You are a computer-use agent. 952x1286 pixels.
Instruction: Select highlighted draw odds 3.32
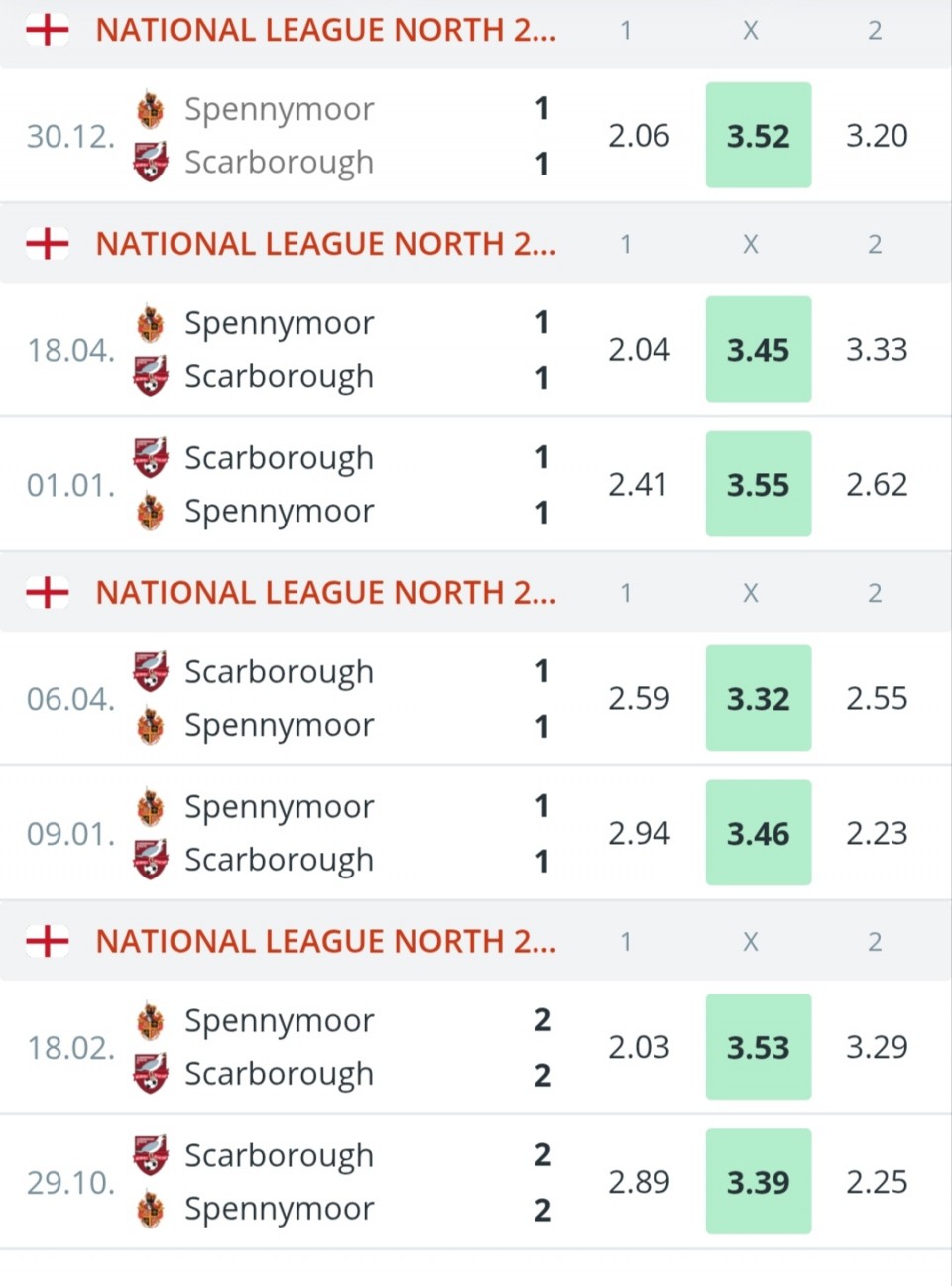759,699
